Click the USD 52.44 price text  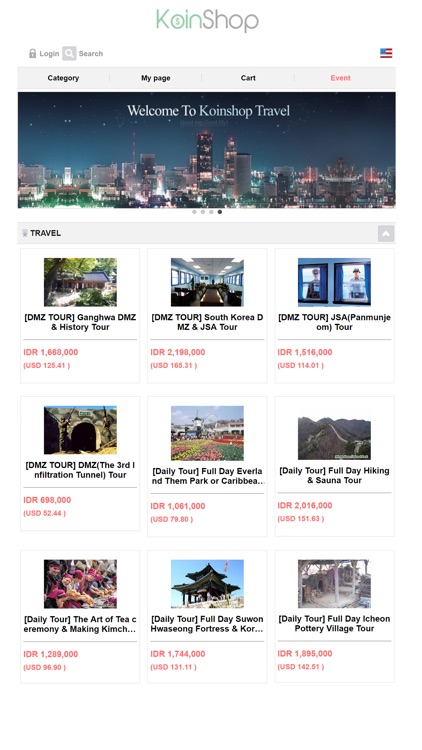(x=44, y=513)
